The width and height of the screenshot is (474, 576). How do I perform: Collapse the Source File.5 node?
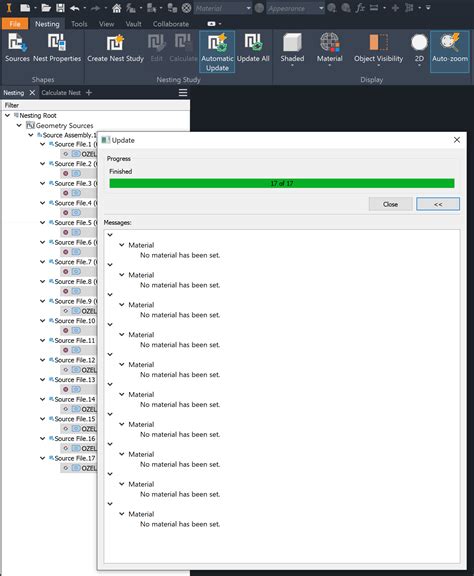43,223
